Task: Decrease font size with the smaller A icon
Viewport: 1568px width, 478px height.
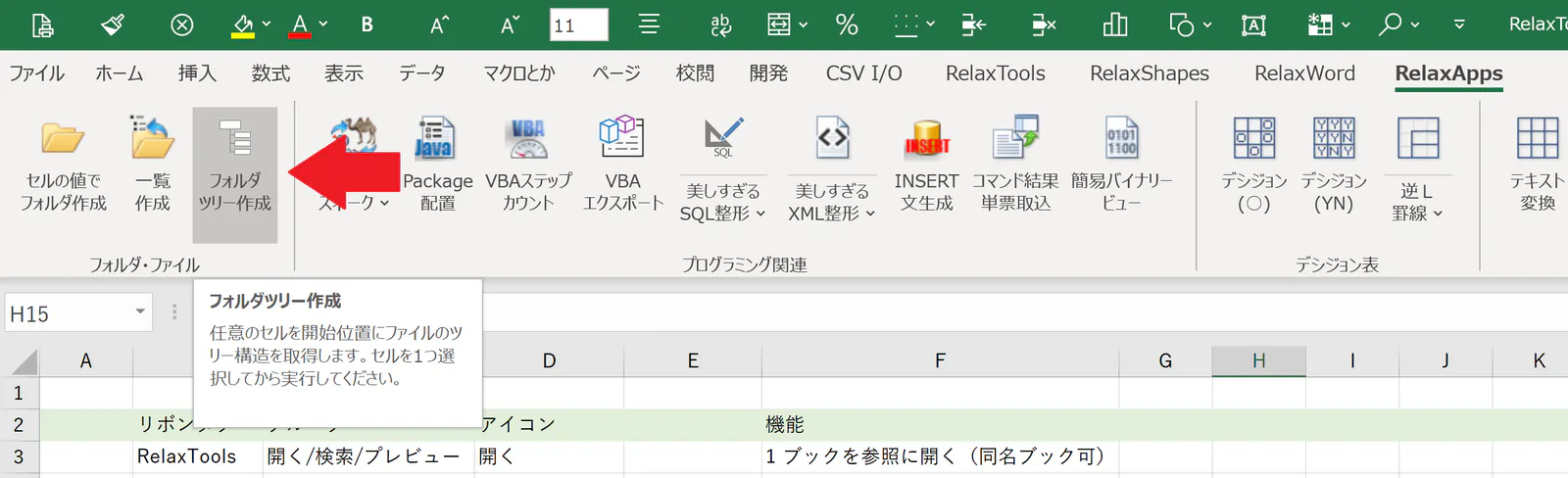Action: pos(509,24)
